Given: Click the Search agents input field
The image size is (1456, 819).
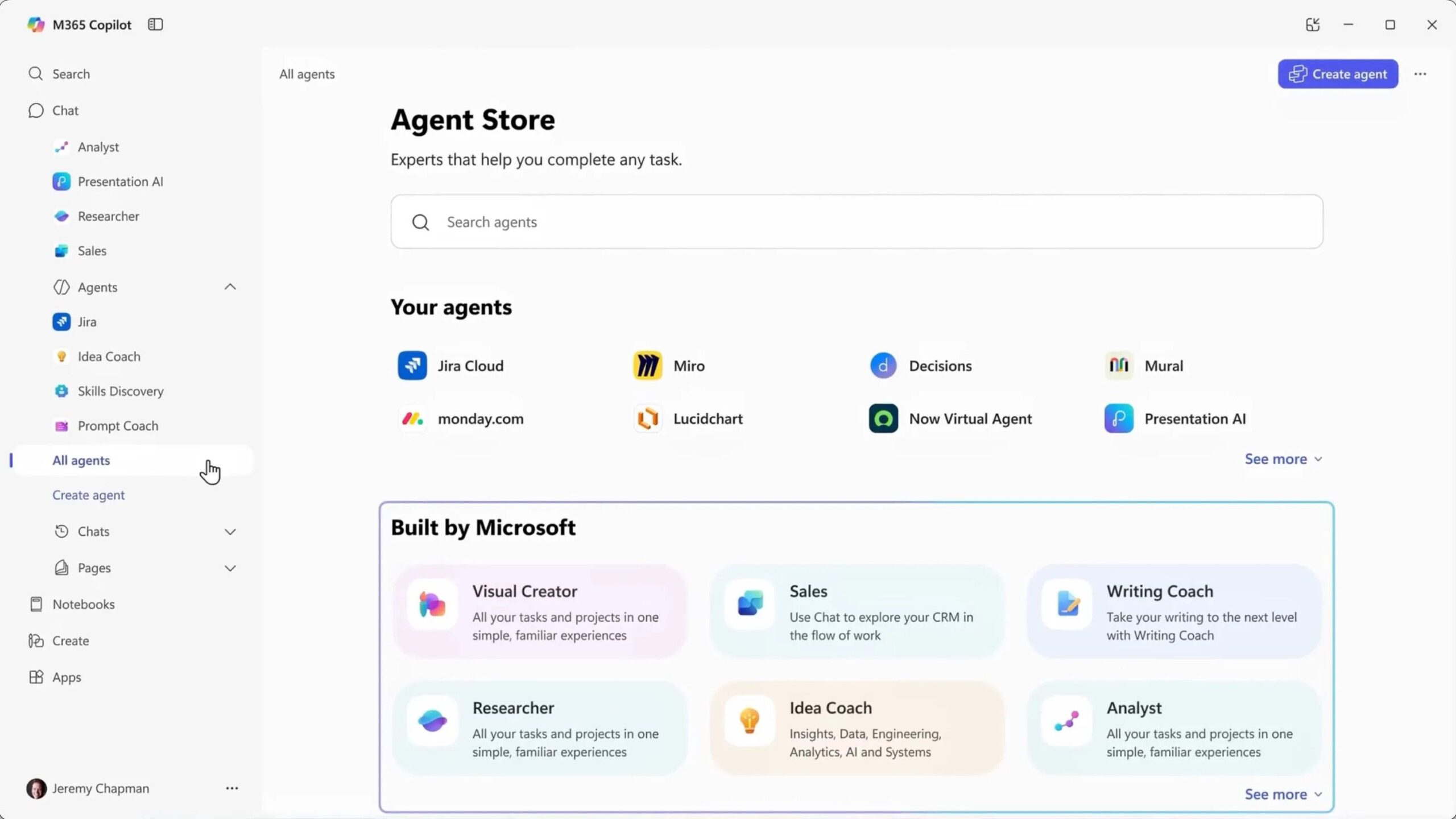Looking at the screenshot, I should click(x=856, y=222).
